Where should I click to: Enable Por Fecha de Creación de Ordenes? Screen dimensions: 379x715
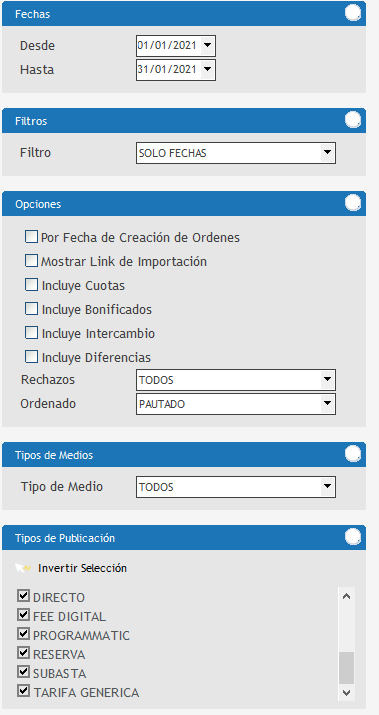point(31,237)
